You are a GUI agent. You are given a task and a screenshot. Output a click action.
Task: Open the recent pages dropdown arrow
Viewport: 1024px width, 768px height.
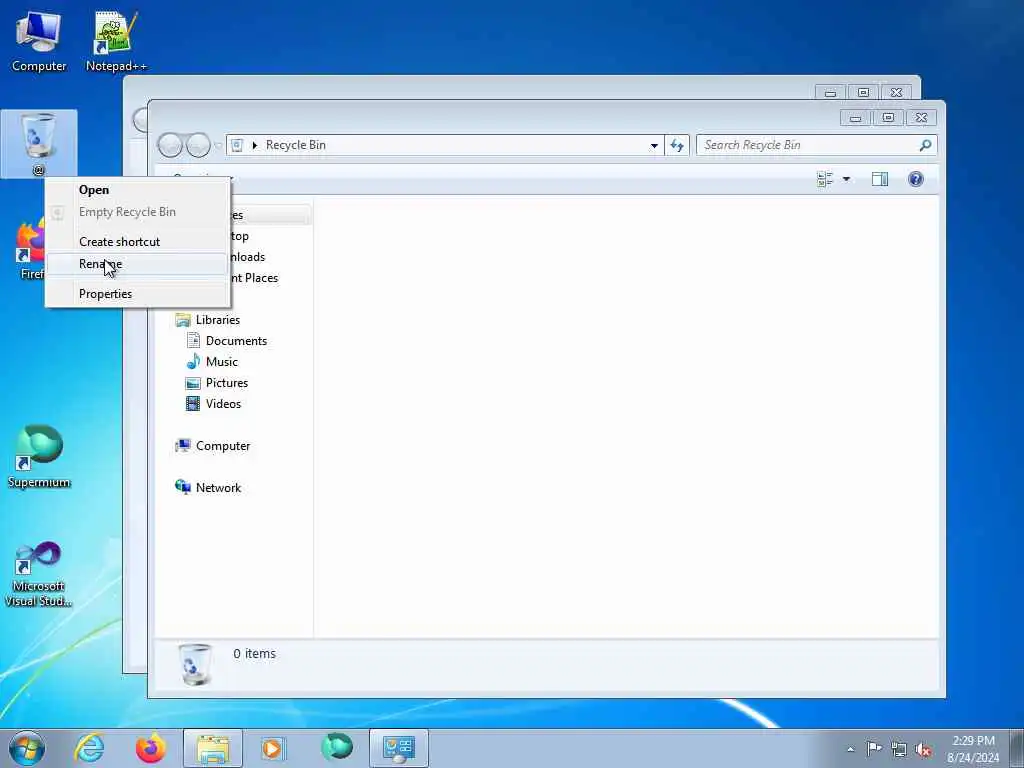point(218,145)
